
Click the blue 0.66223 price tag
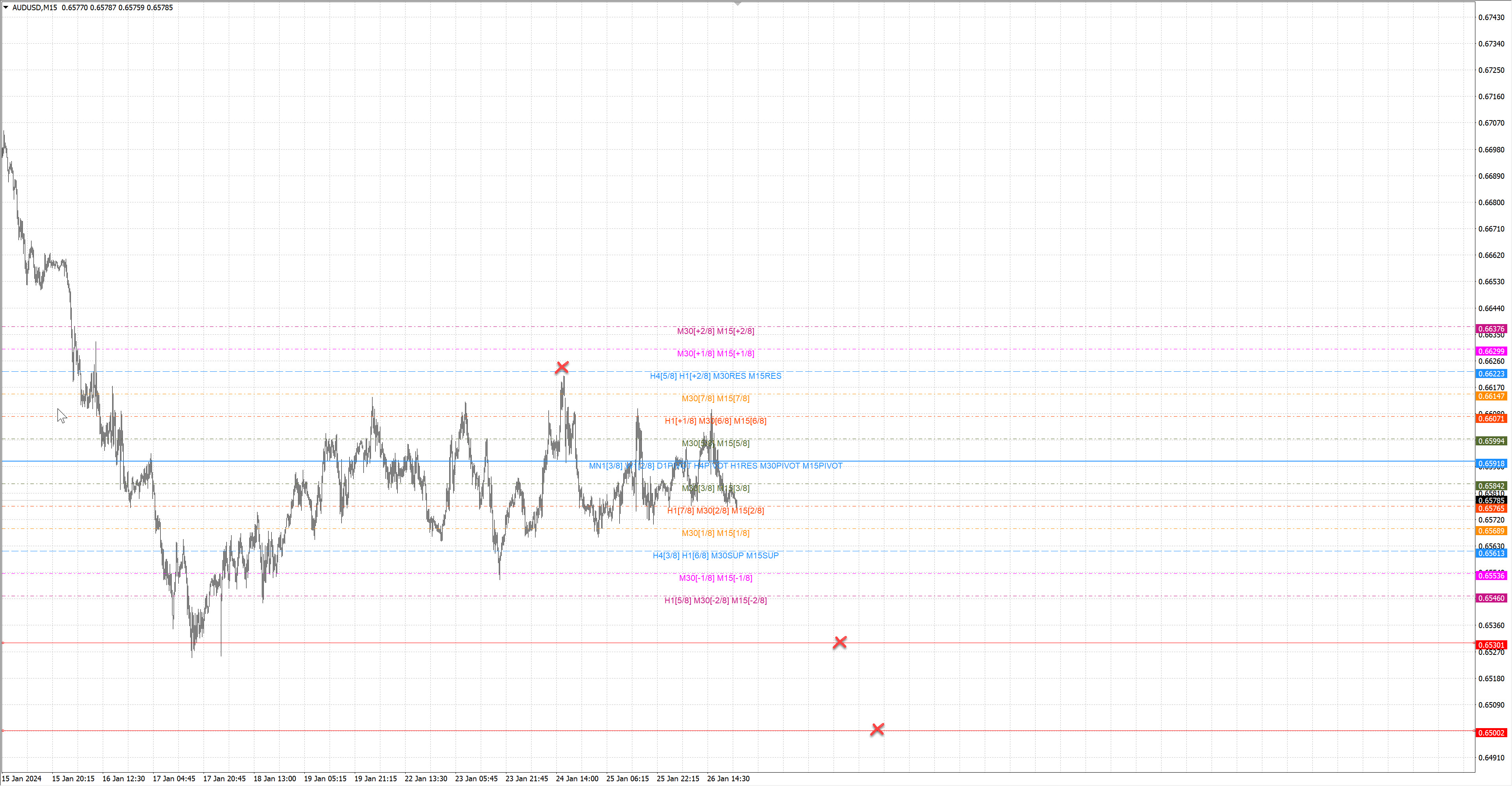pyautogui.click(x=1491, y=374)
